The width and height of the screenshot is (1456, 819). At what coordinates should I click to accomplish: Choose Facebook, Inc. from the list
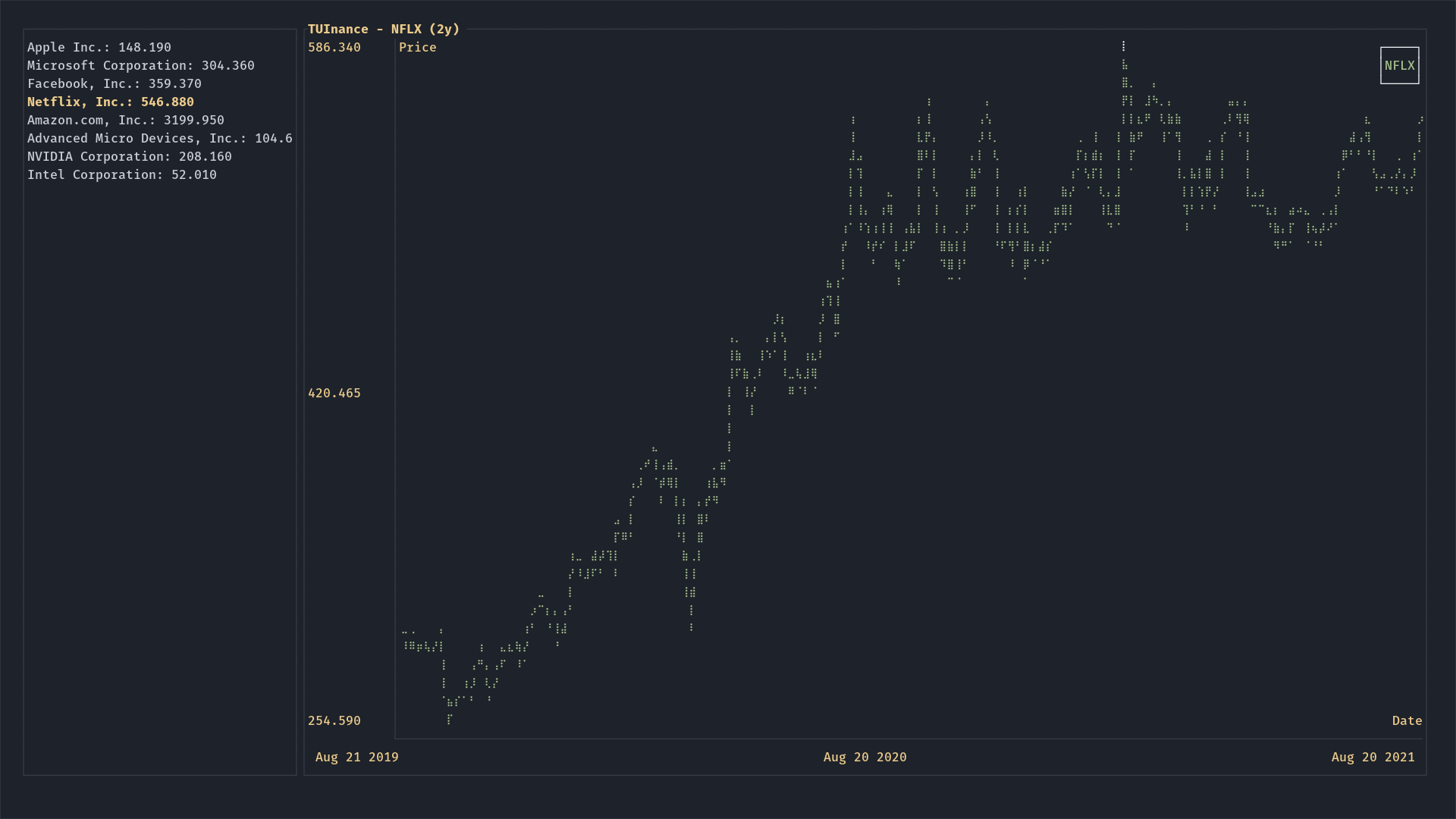click(115, 83)
